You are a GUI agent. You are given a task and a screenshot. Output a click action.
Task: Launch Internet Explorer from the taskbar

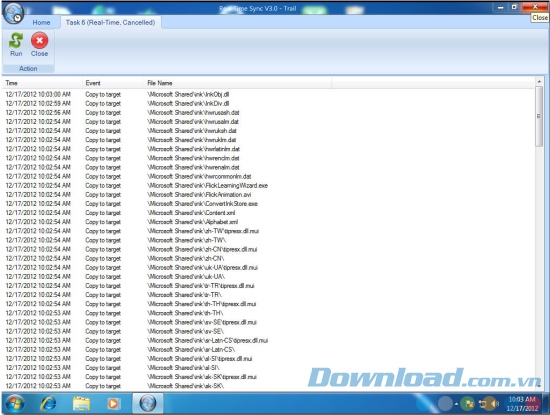pos(48,403)
